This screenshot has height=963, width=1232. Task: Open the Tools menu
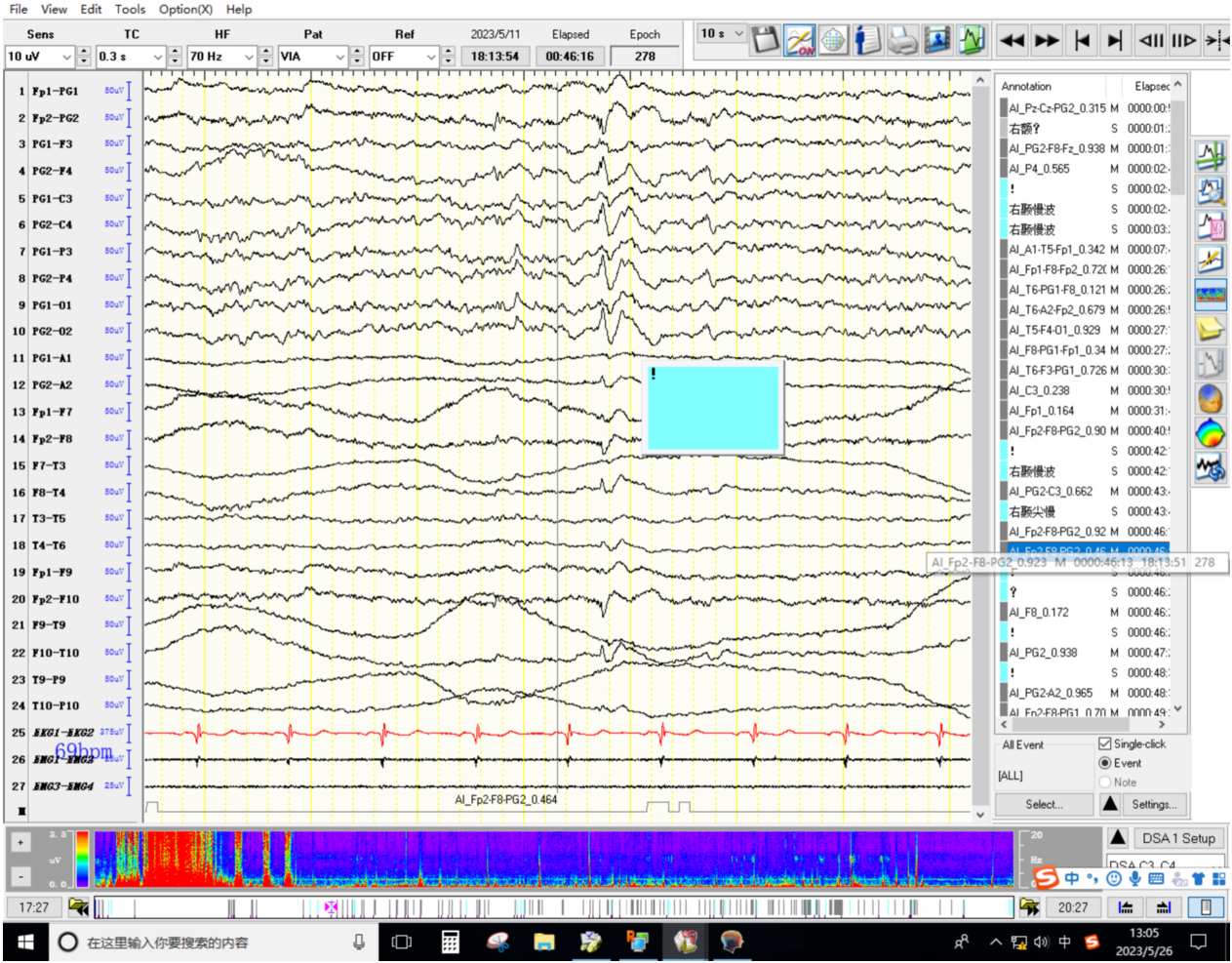[130, 9]
